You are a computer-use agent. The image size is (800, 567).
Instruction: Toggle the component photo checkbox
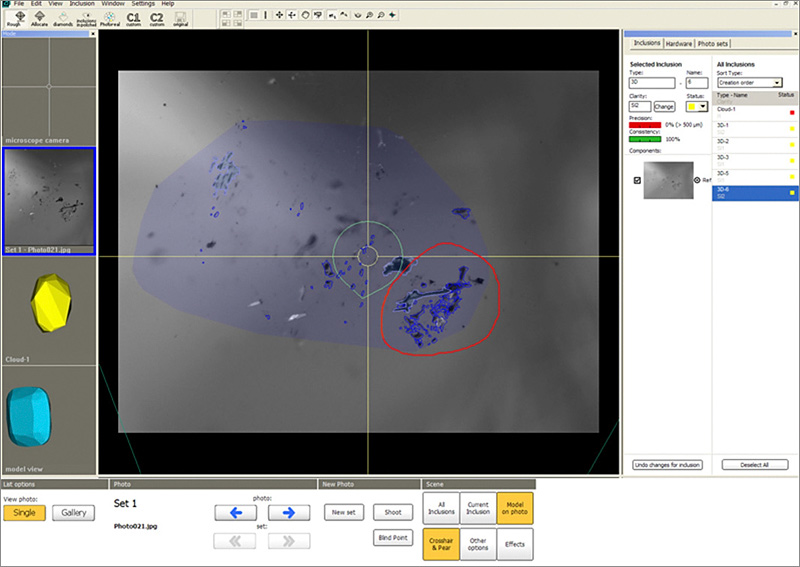coord(637,180)
